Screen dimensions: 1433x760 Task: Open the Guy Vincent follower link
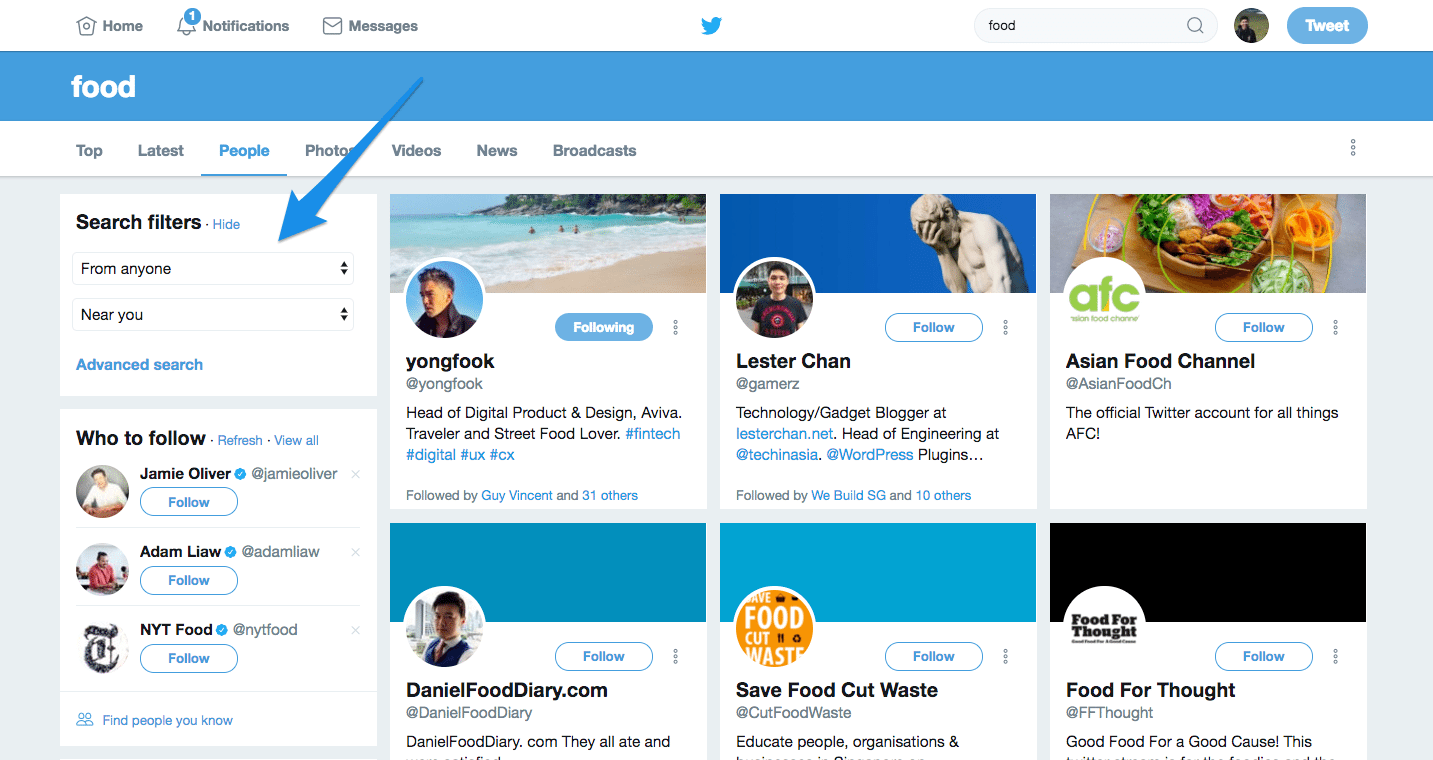tap(517, 495)
